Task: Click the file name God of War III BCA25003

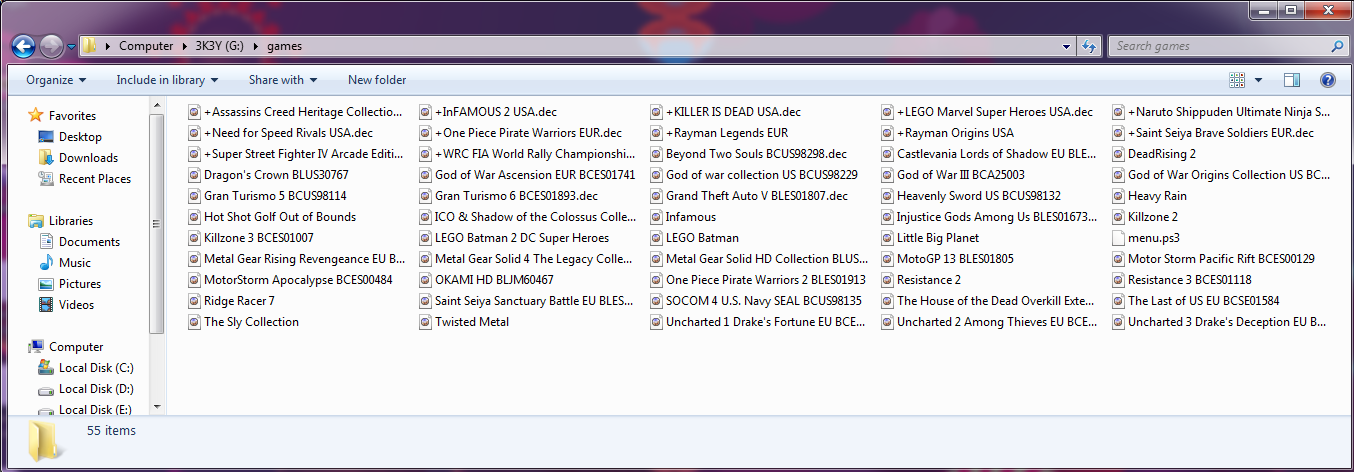Action: coord(961,175)
